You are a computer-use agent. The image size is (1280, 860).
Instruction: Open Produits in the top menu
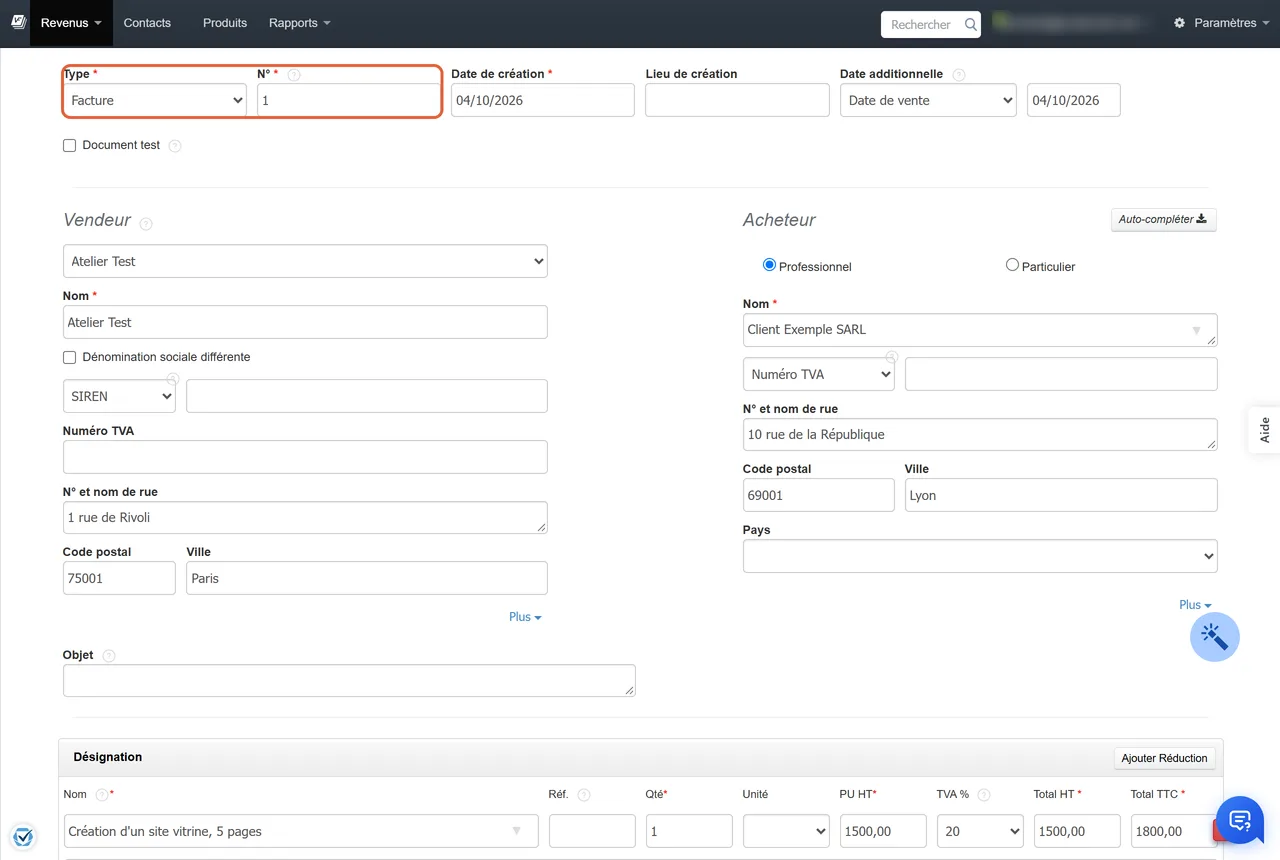click(x=225, y=23)
